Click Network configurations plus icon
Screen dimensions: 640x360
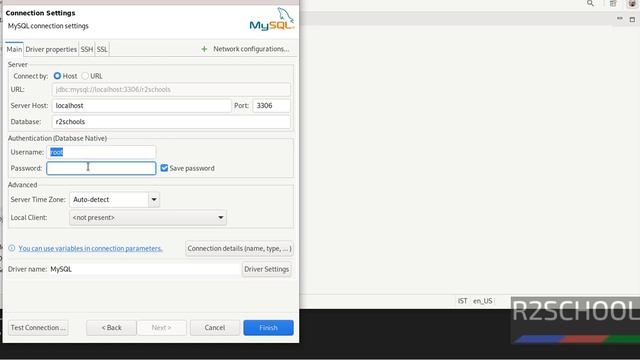point(204,49)
